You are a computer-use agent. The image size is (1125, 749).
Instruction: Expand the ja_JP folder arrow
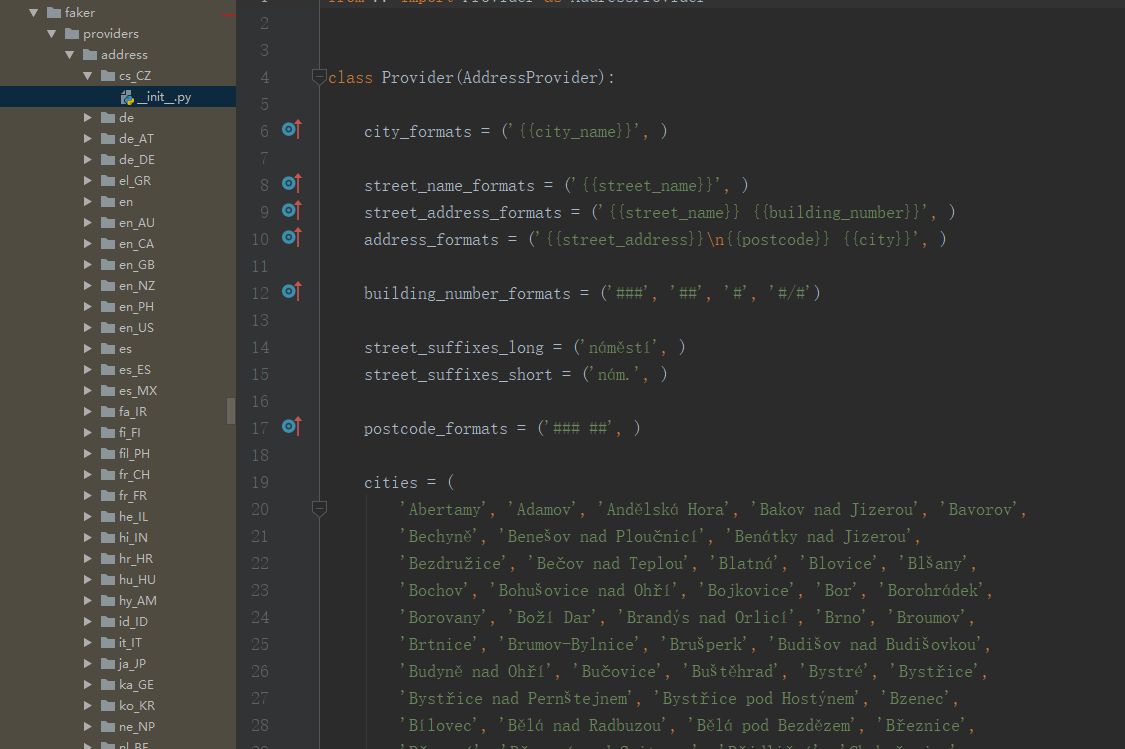tap(88, 664)
